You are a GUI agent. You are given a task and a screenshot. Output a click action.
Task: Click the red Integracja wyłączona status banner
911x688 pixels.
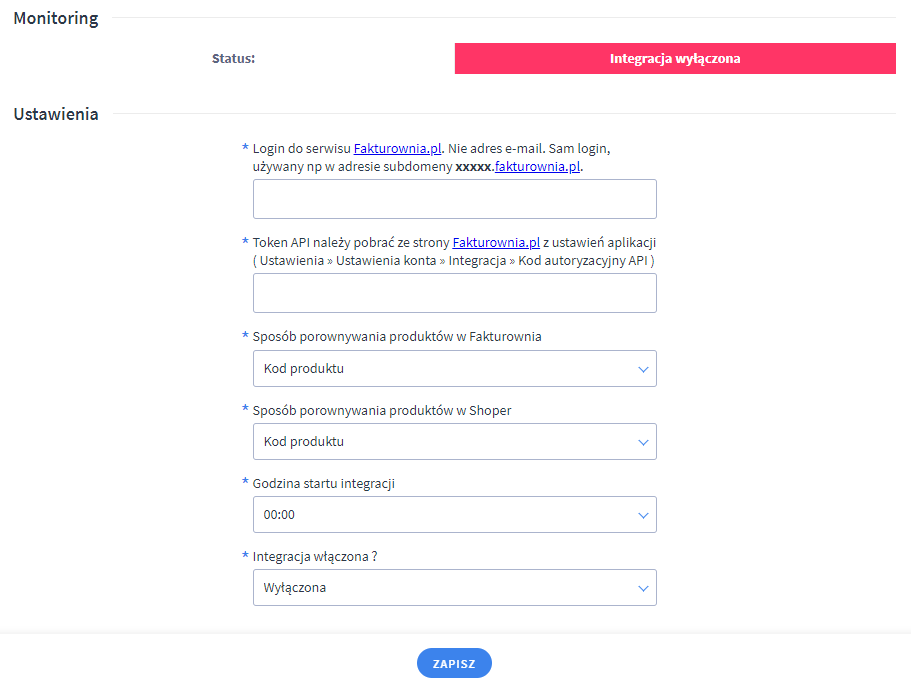coord(675,59)
